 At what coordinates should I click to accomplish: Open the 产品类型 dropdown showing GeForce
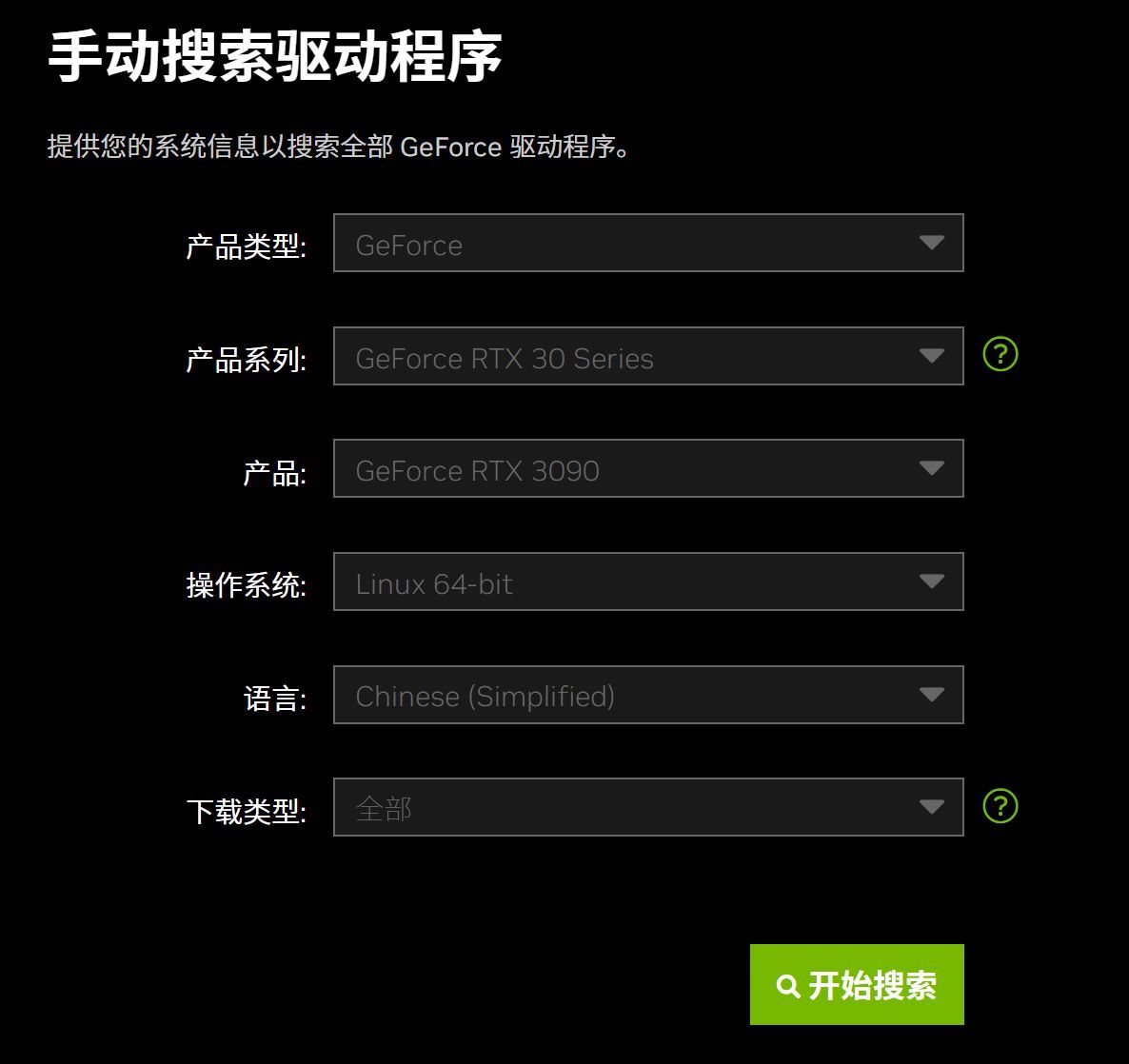click(648, 243)
